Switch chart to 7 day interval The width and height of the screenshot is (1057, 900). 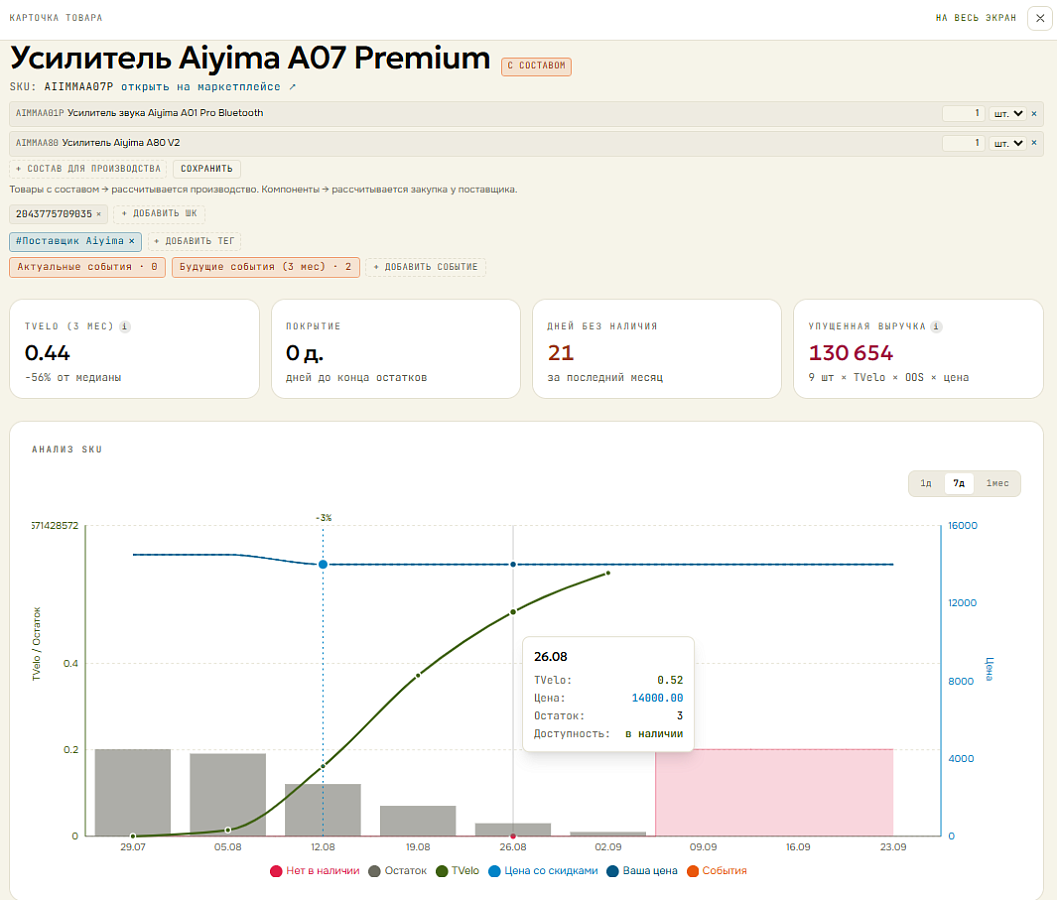tap(959, 483)
